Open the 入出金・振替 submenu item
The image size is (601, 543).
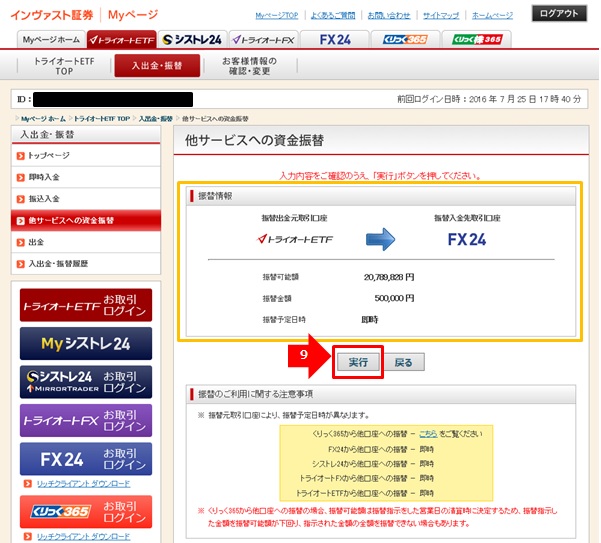tap(157, 66)
